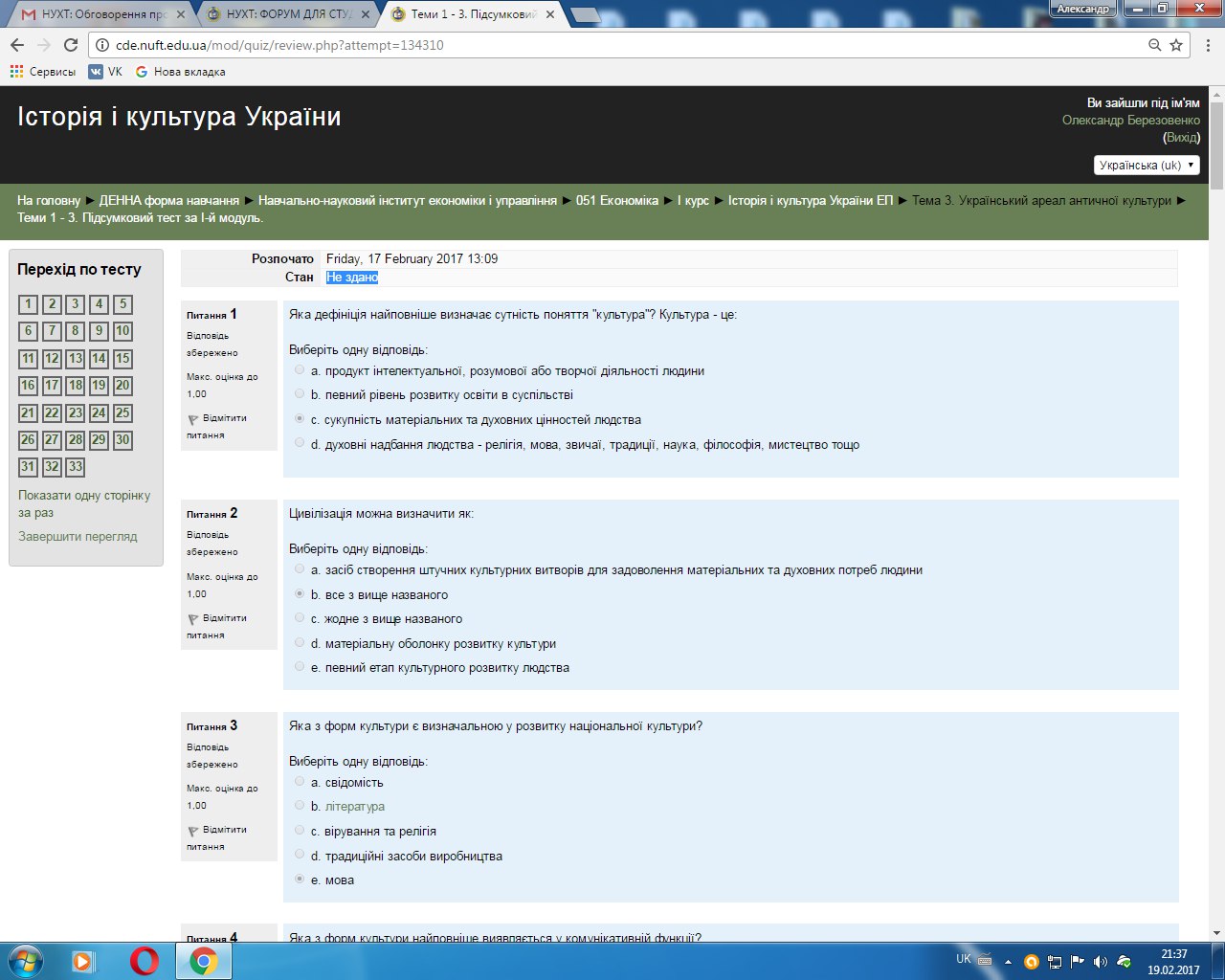
Task: Expand hidden system tray icons arrow
Action: (1008, 962)
